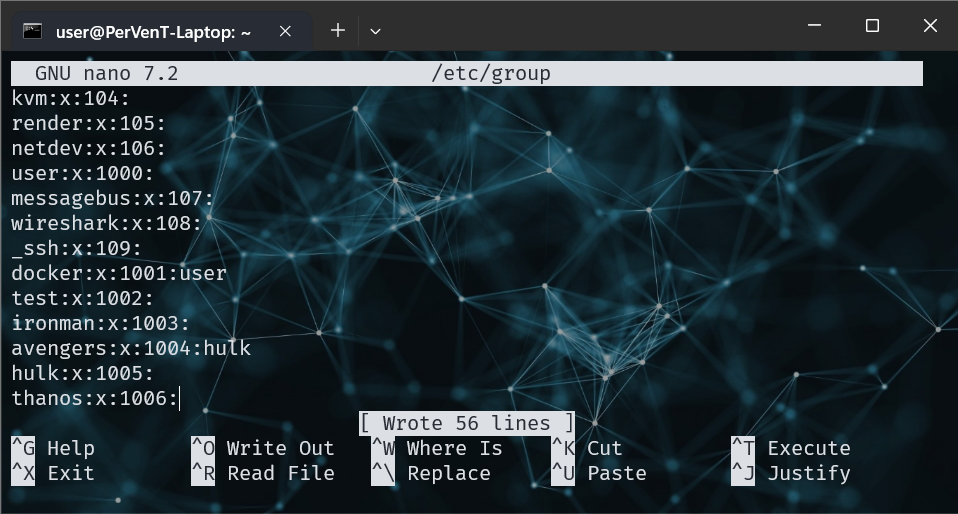The image size is (958, 514).
Task: Open a new terminal tab
Action: pyautogui.click(x=338, y=30)
